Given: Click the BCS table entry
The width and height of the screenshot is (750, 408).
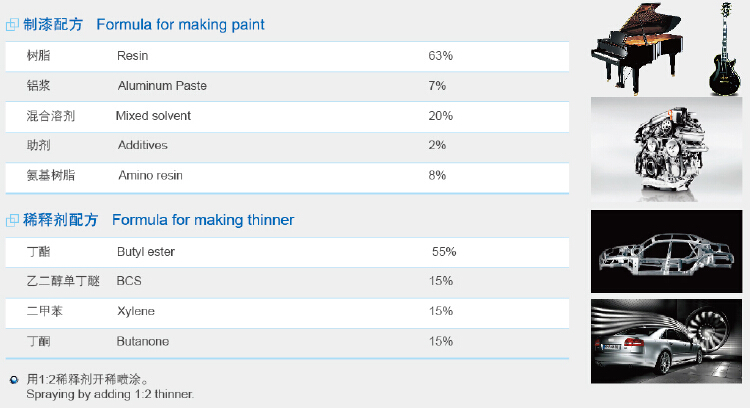Looking at the screenshot, I should pyautogui.click(x=129, y=281).
